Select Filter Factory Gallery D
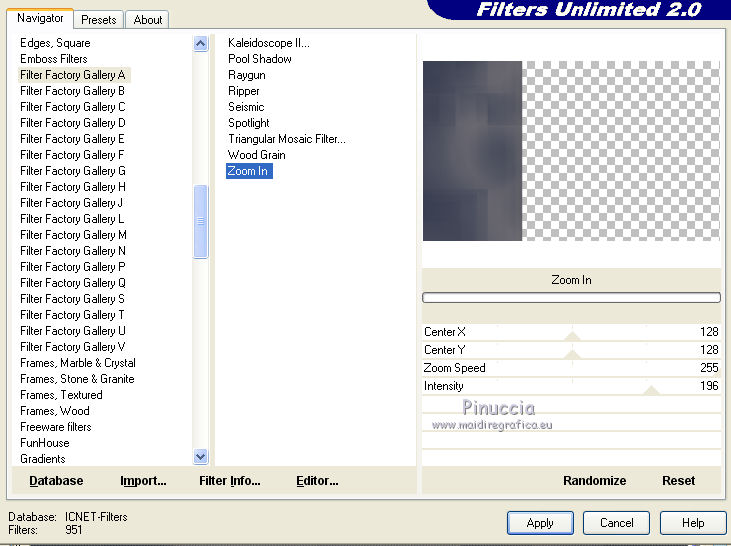731x546 pixels. tap(72, 123)
